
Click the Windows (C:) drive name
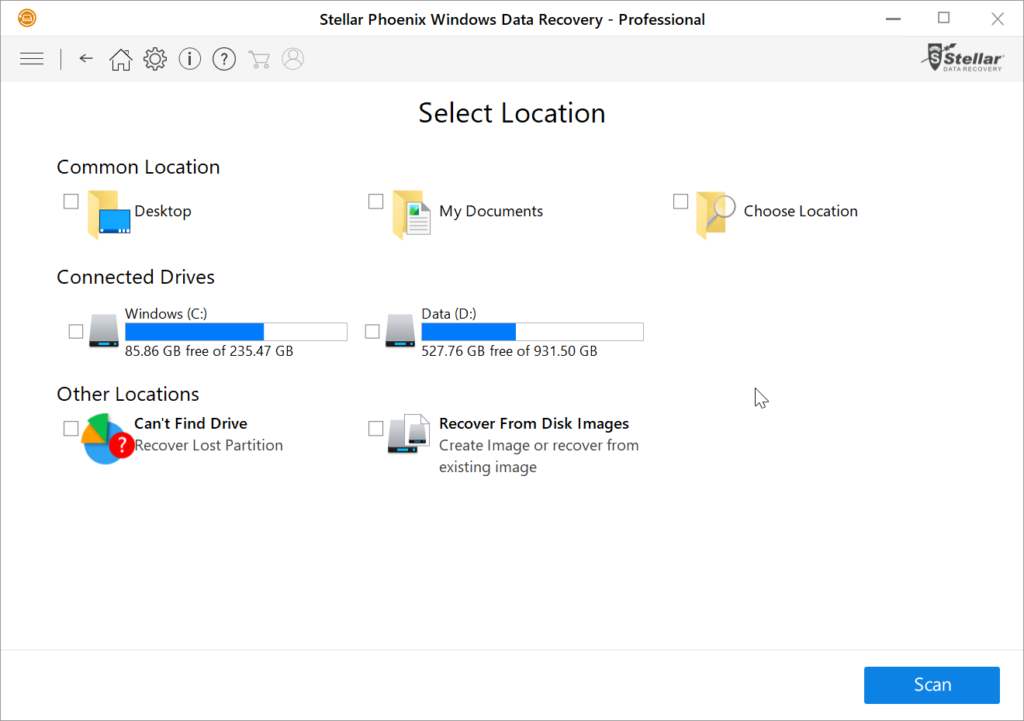pos(166,313)
